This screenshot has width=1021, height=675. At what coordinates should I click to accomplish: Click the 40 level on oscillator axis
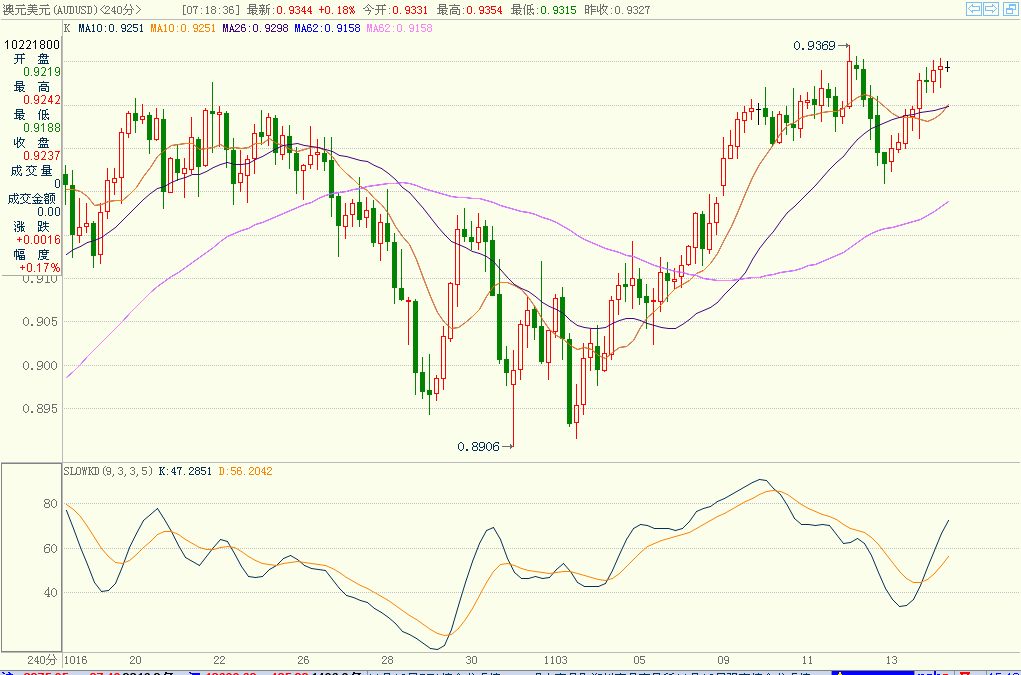(50, 593)
